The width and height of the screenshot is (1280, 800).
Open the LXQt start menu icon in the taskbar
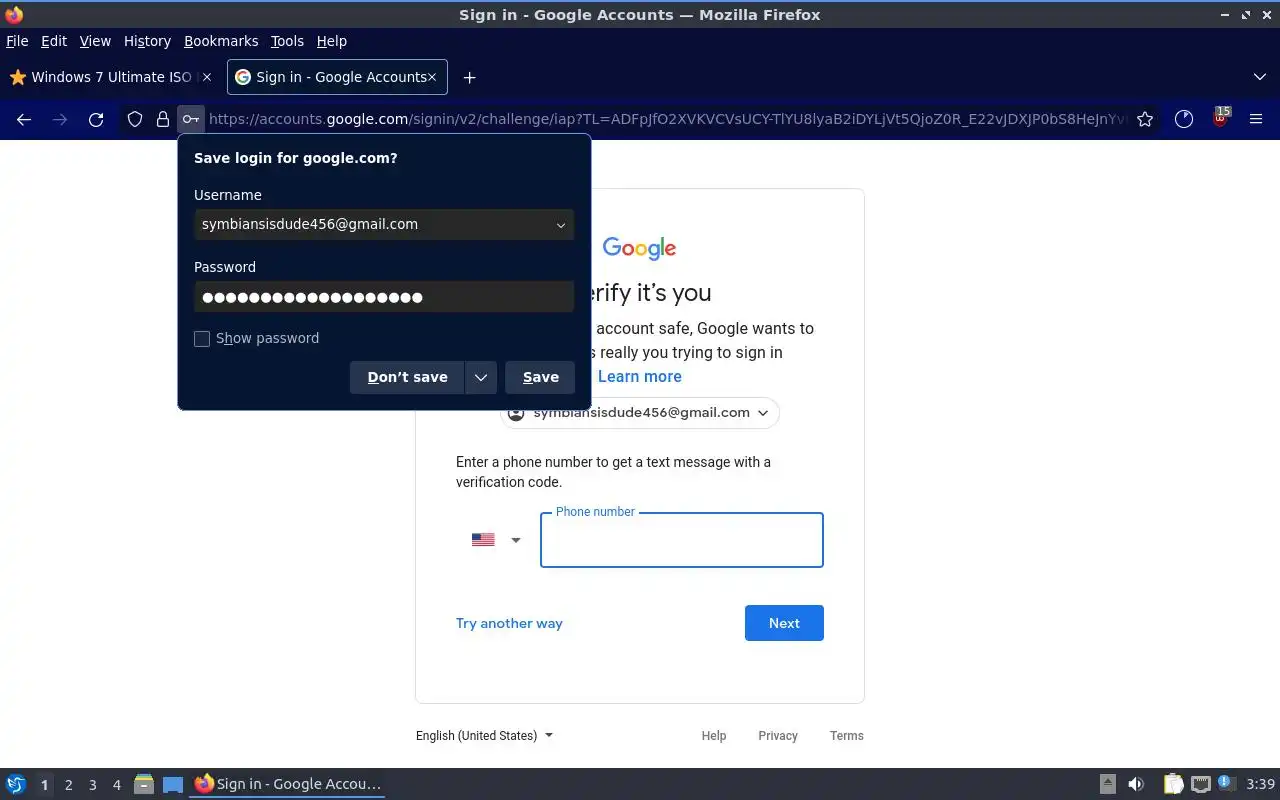pyautogui.click(x=16, y=785)
